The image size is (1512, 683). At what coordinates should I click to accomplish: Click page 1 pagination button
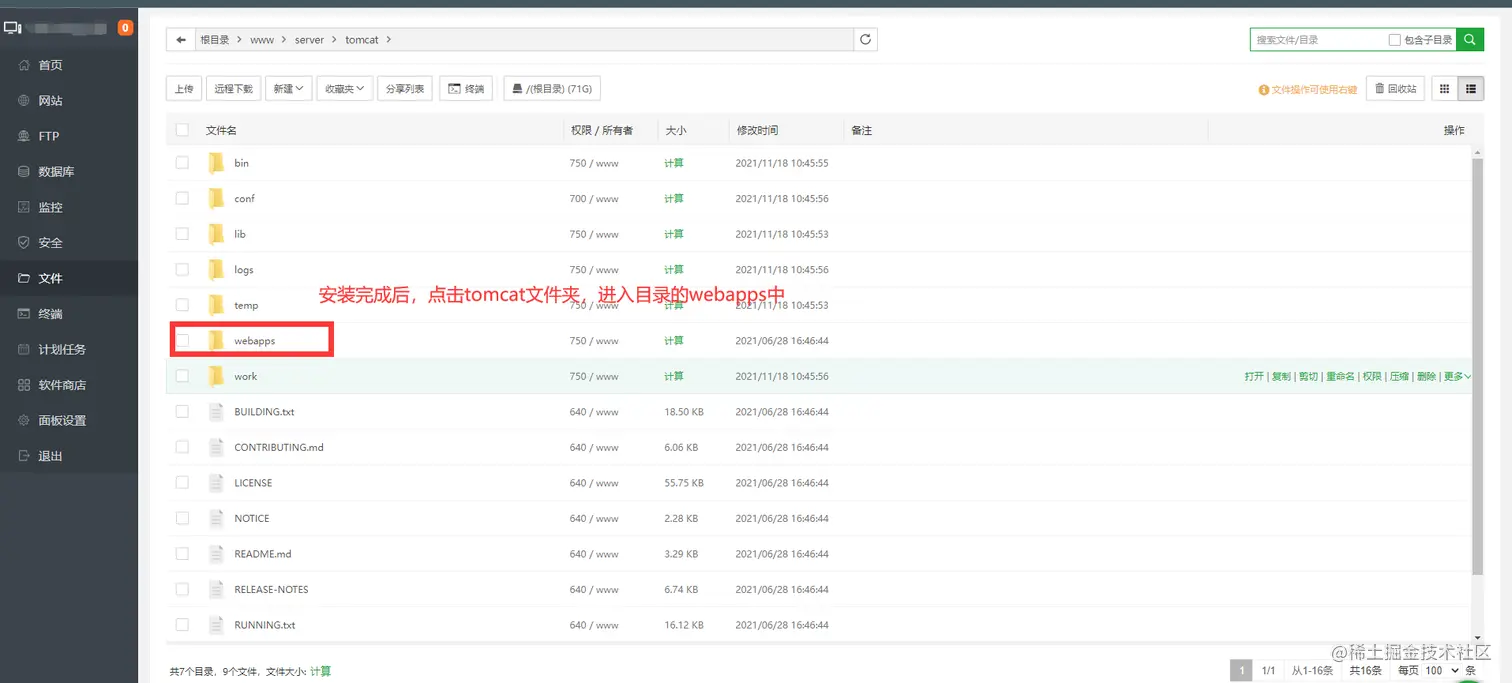1240,670
